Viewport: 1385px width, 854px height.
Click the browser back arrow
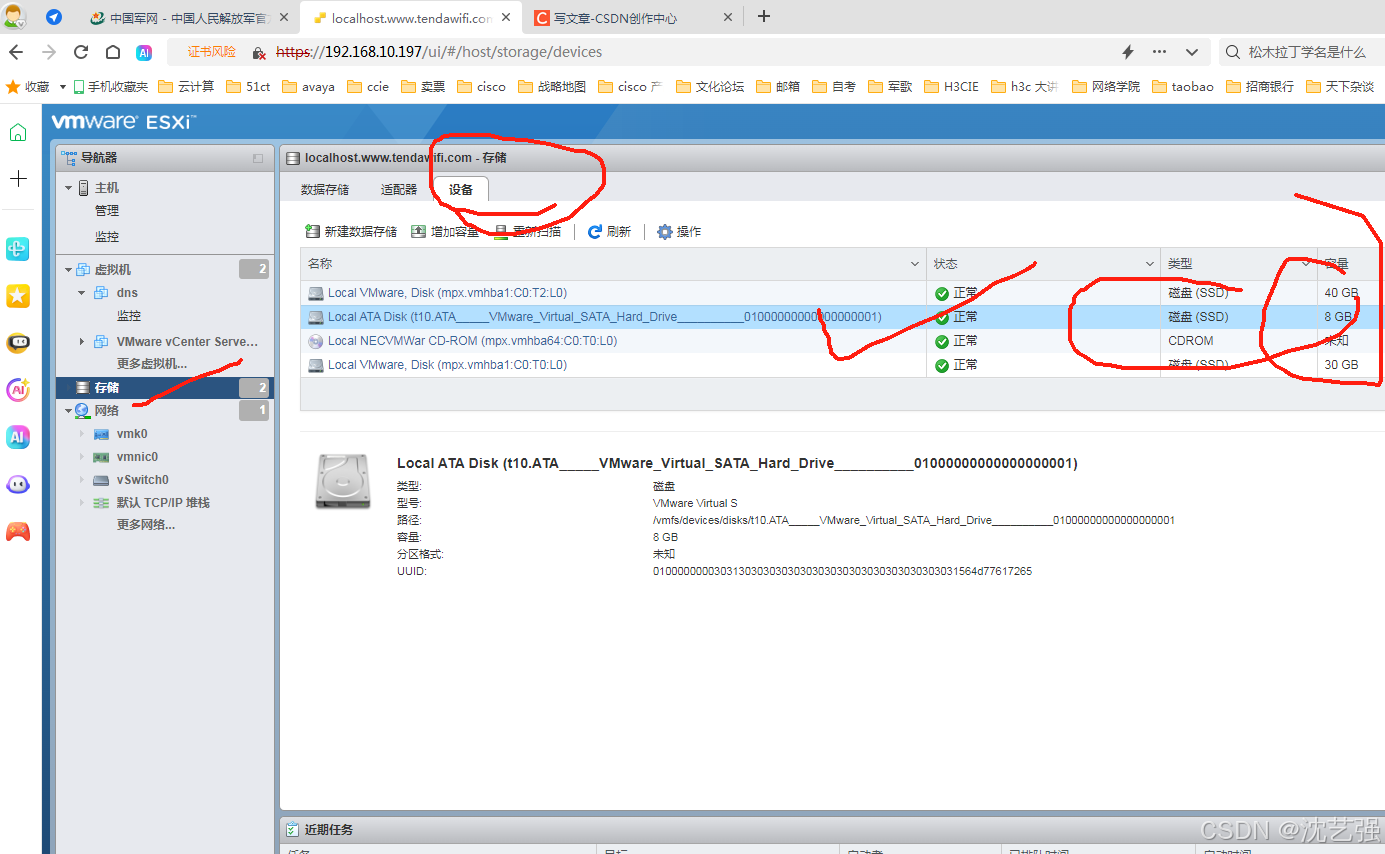click(16, 52)
